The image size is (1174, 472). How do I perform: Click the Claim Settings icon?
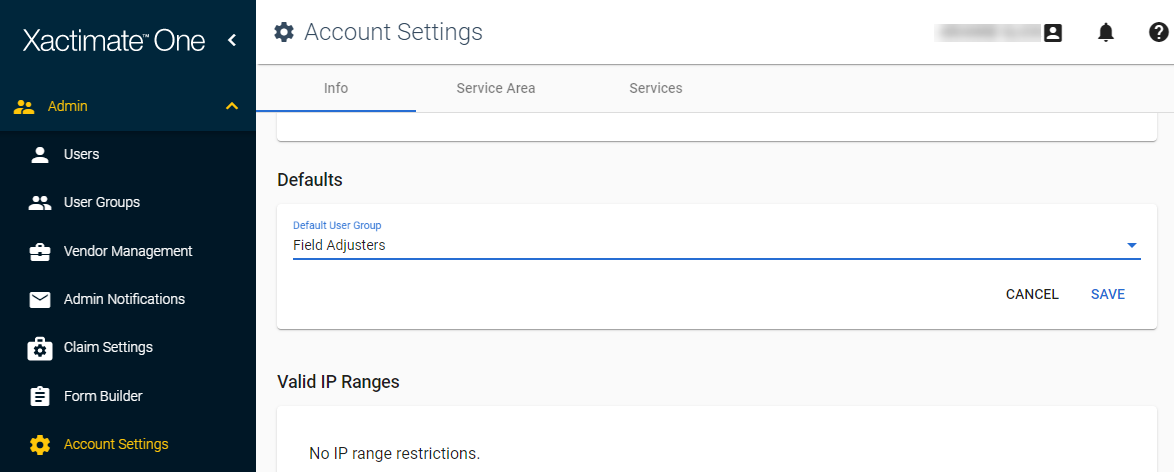(x=40, y=348)
